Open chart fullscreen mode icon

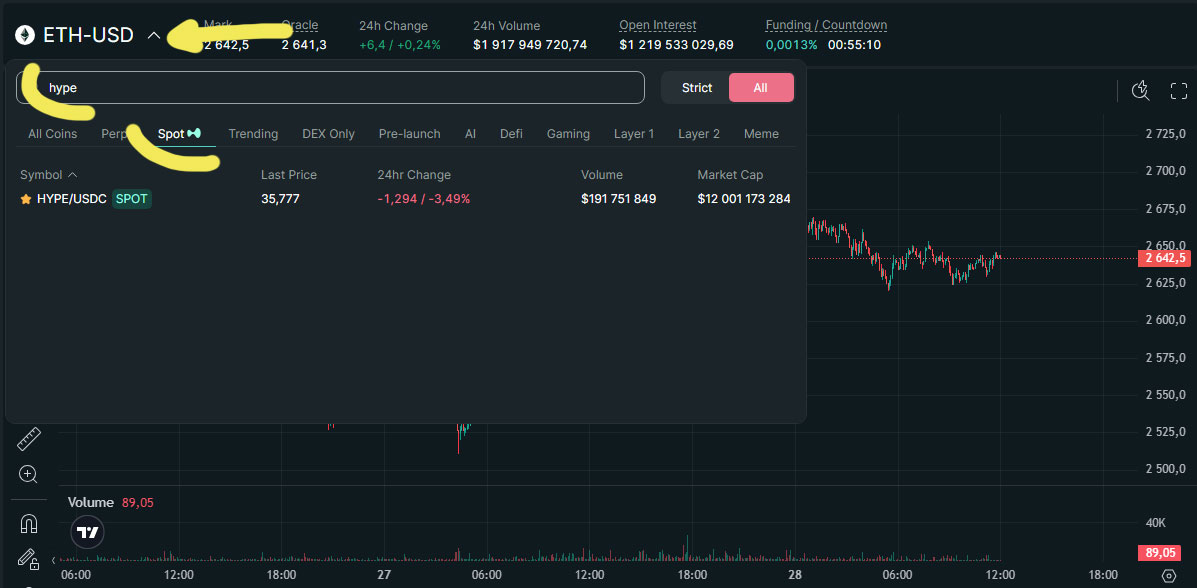coord(1178,91)
